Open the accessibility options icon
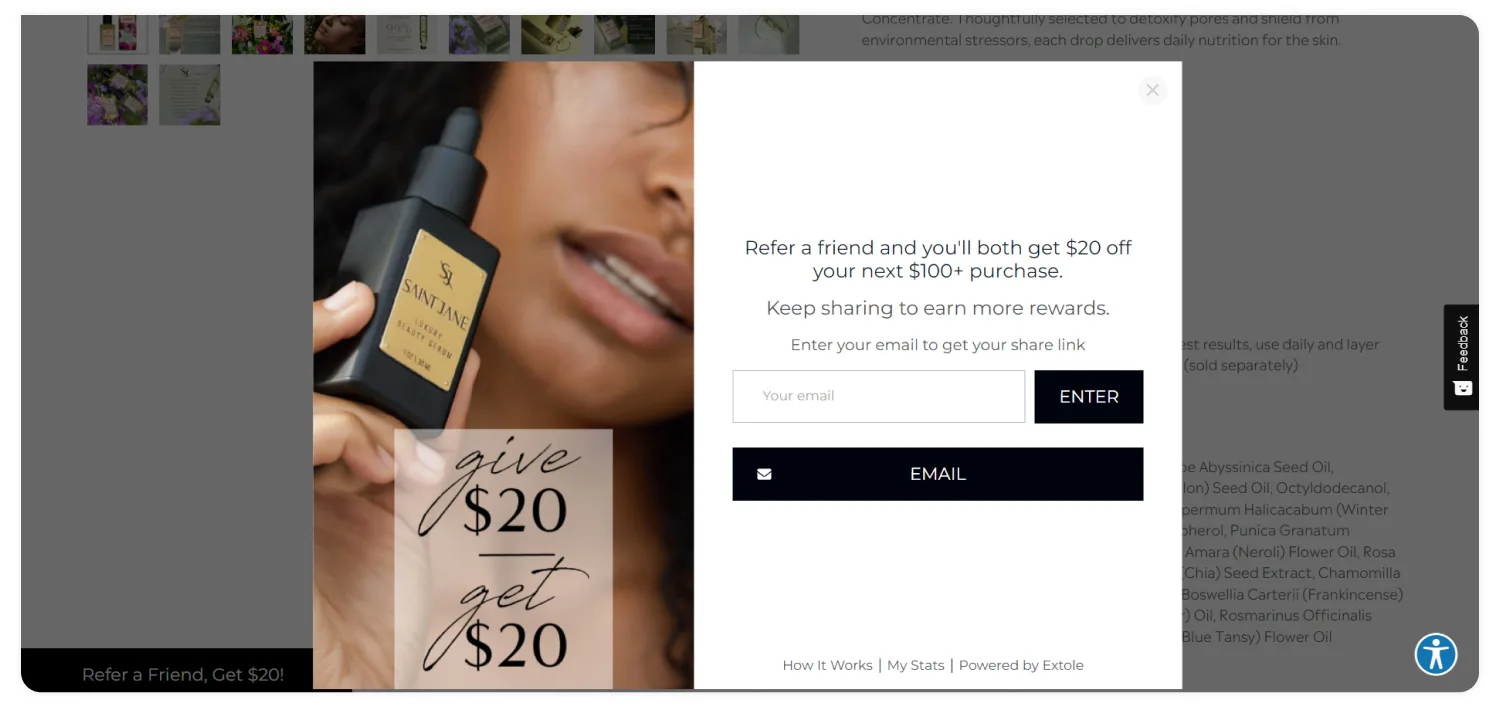 (1436, 654)
